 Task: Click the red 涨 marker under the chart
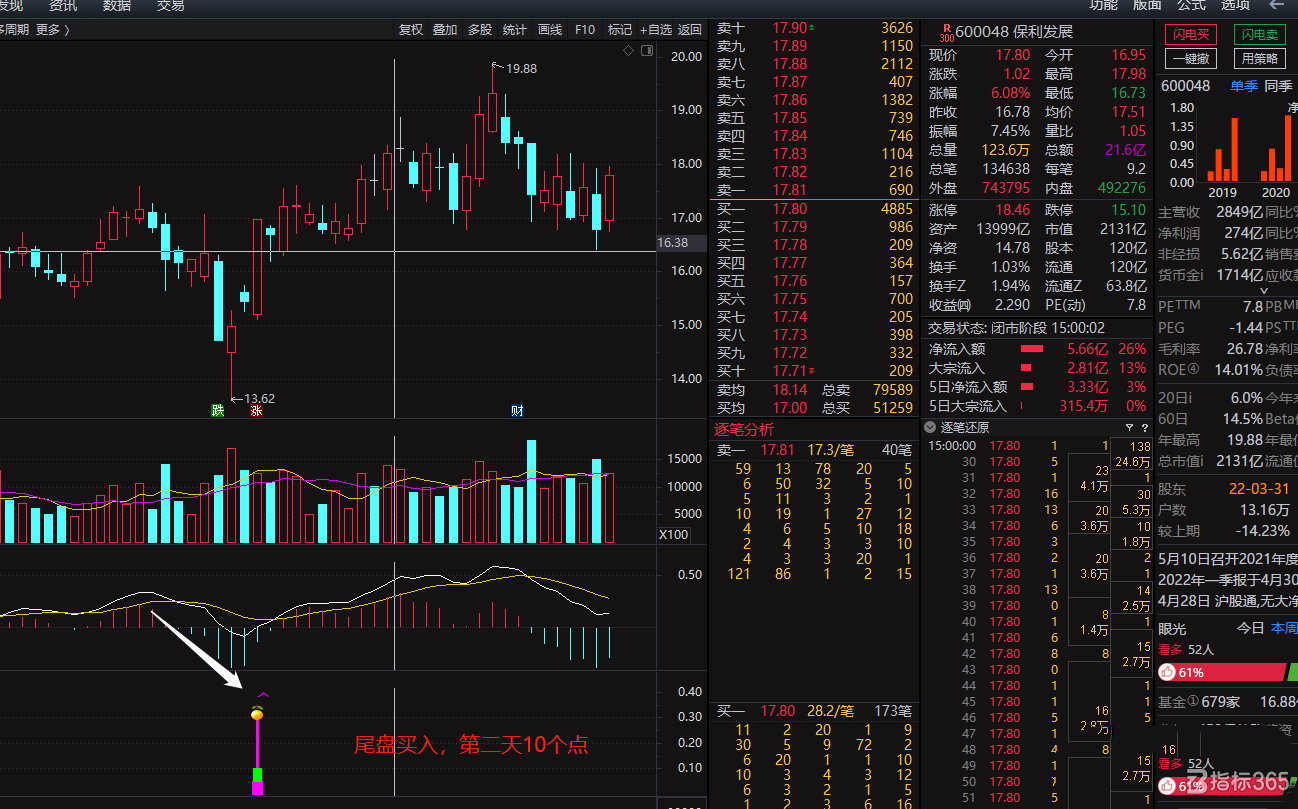pos(256,410)
